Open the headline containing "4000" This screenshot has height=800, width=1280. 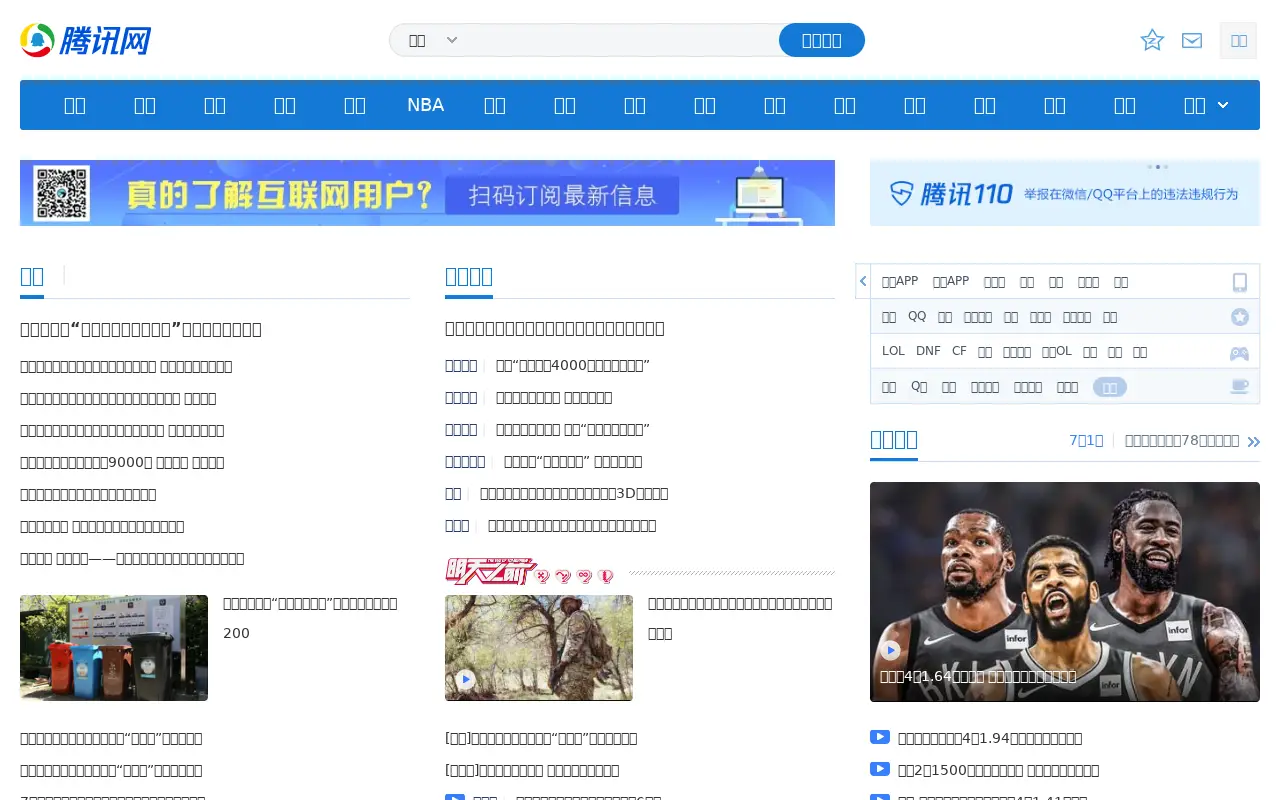point(573,366)
